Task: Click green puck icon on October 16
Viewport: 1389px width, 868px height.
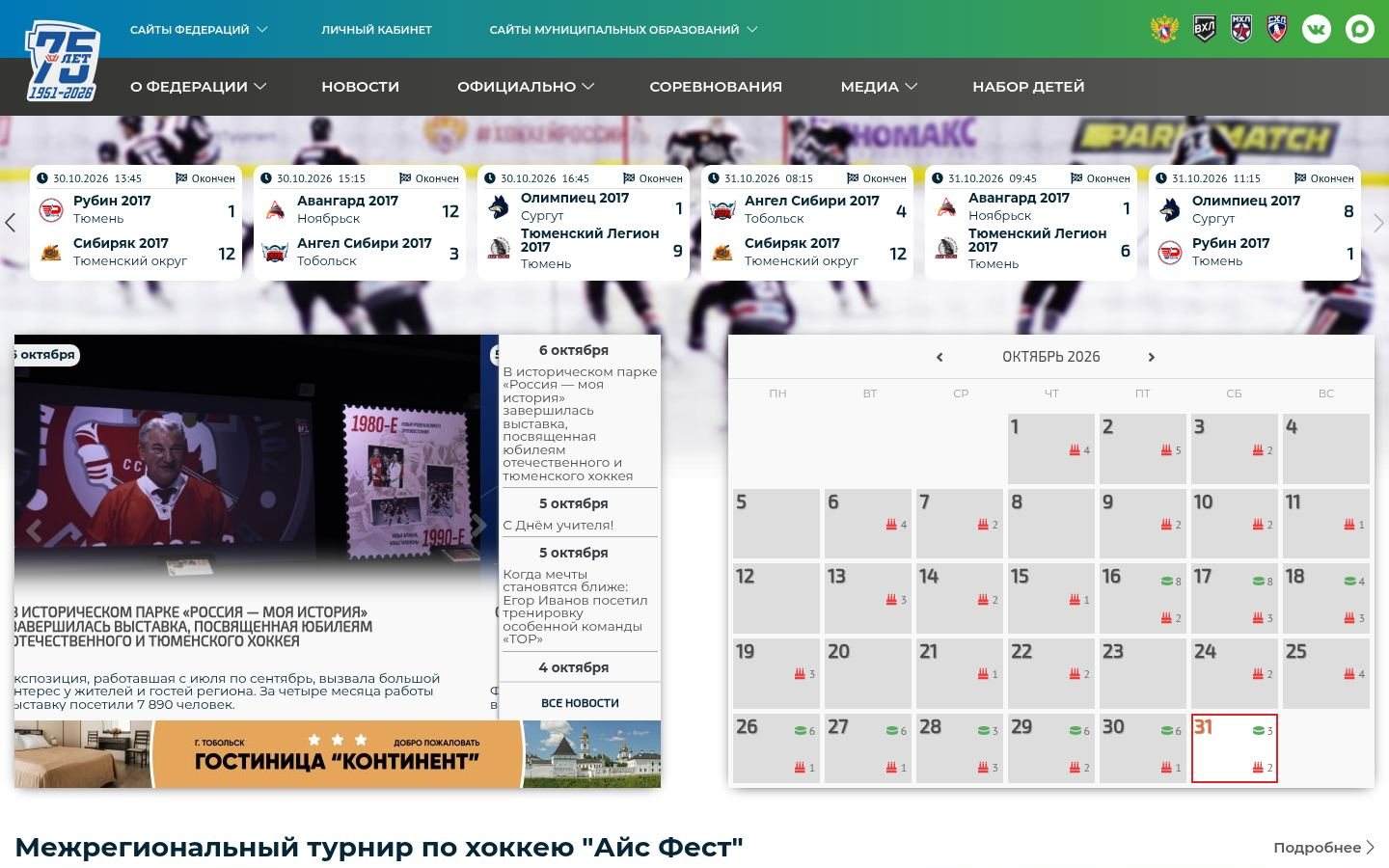Action: pos(1166,582)
